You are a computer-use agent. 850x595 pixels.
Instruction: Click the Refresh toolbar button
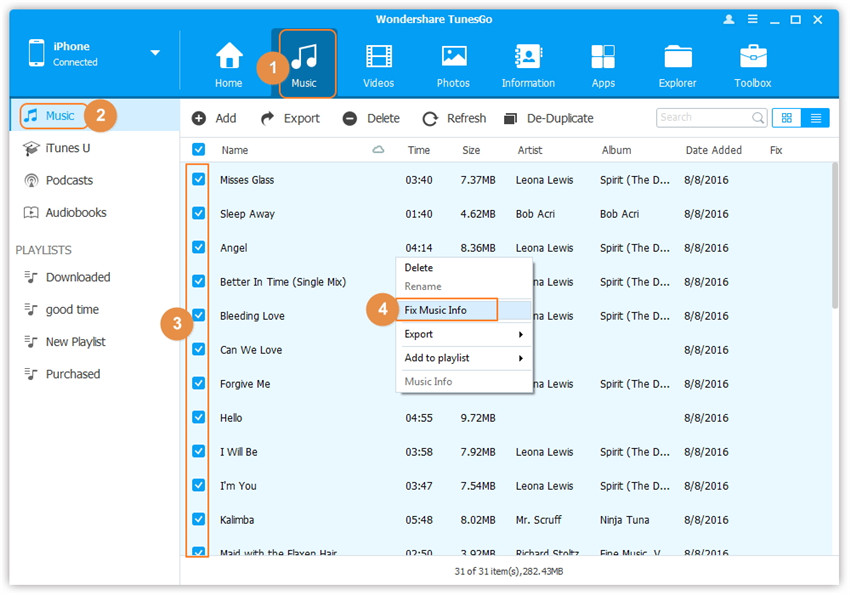point(454,118)
